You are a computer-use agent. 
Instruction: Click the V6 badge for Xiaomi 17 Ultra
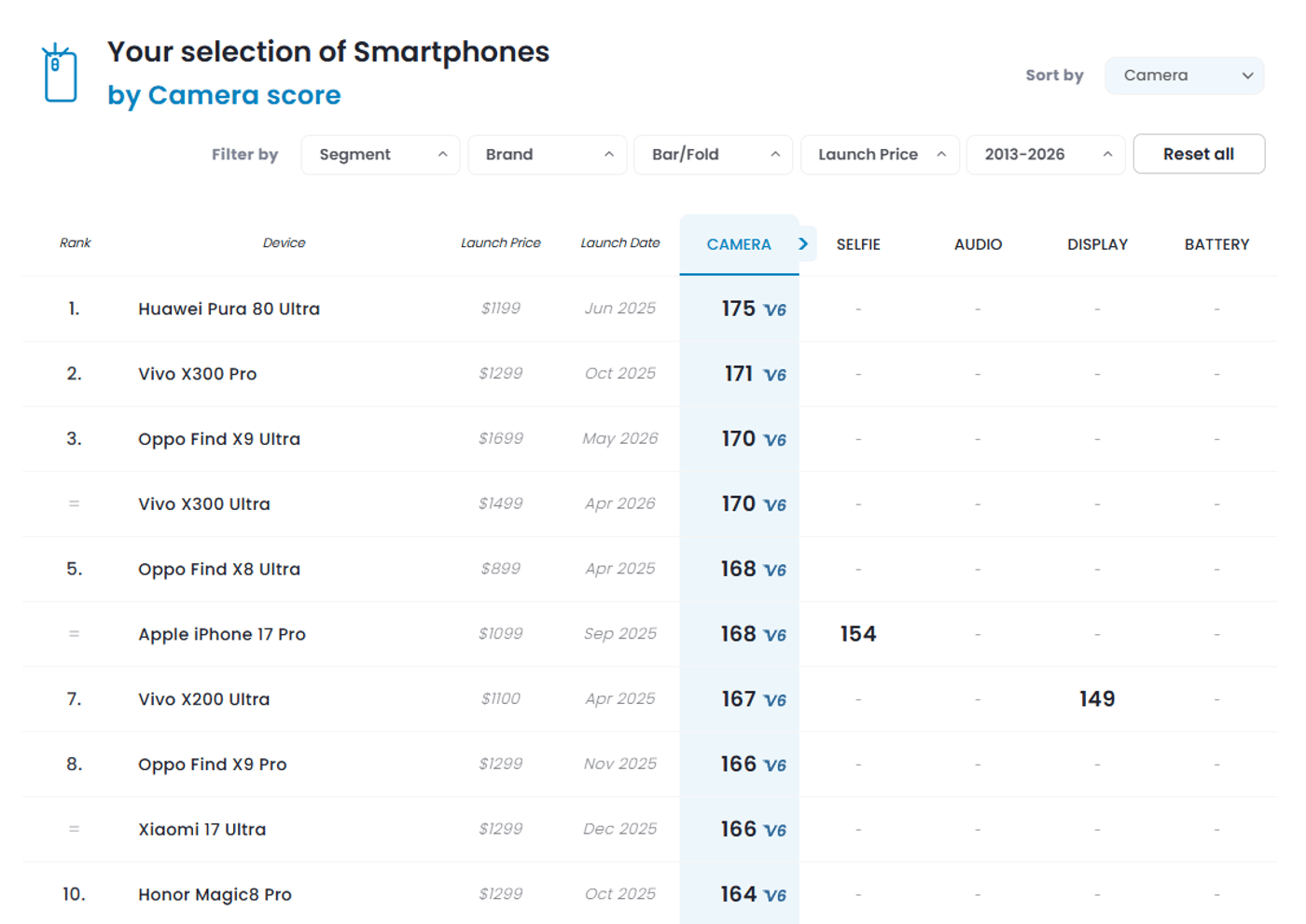pos(775,830)
